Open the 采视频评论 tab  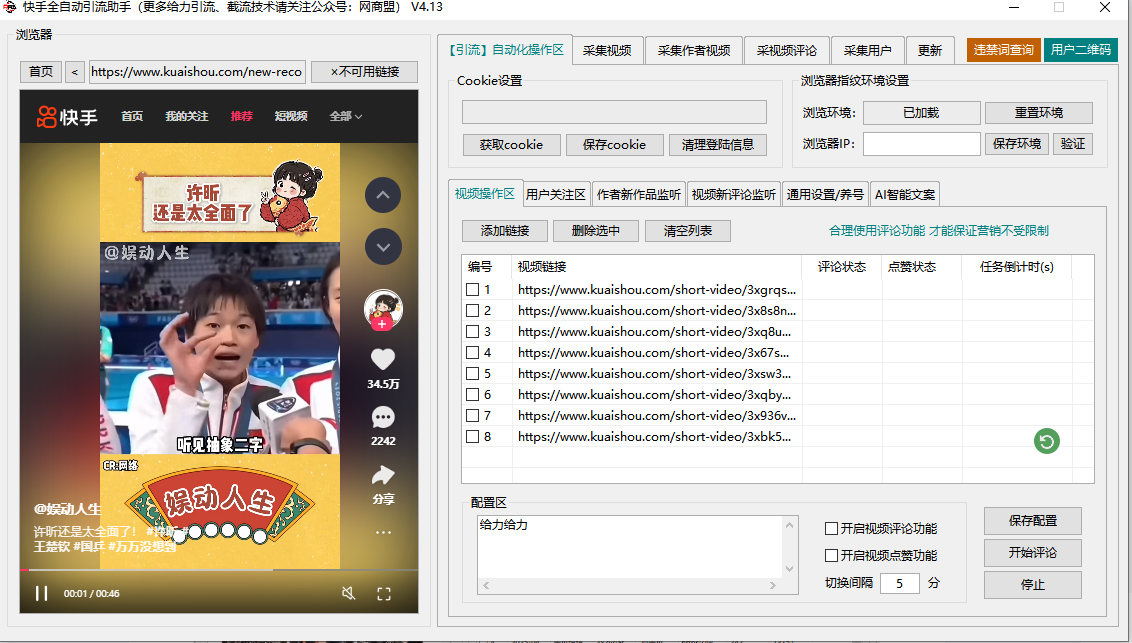(x=787, y=51)
